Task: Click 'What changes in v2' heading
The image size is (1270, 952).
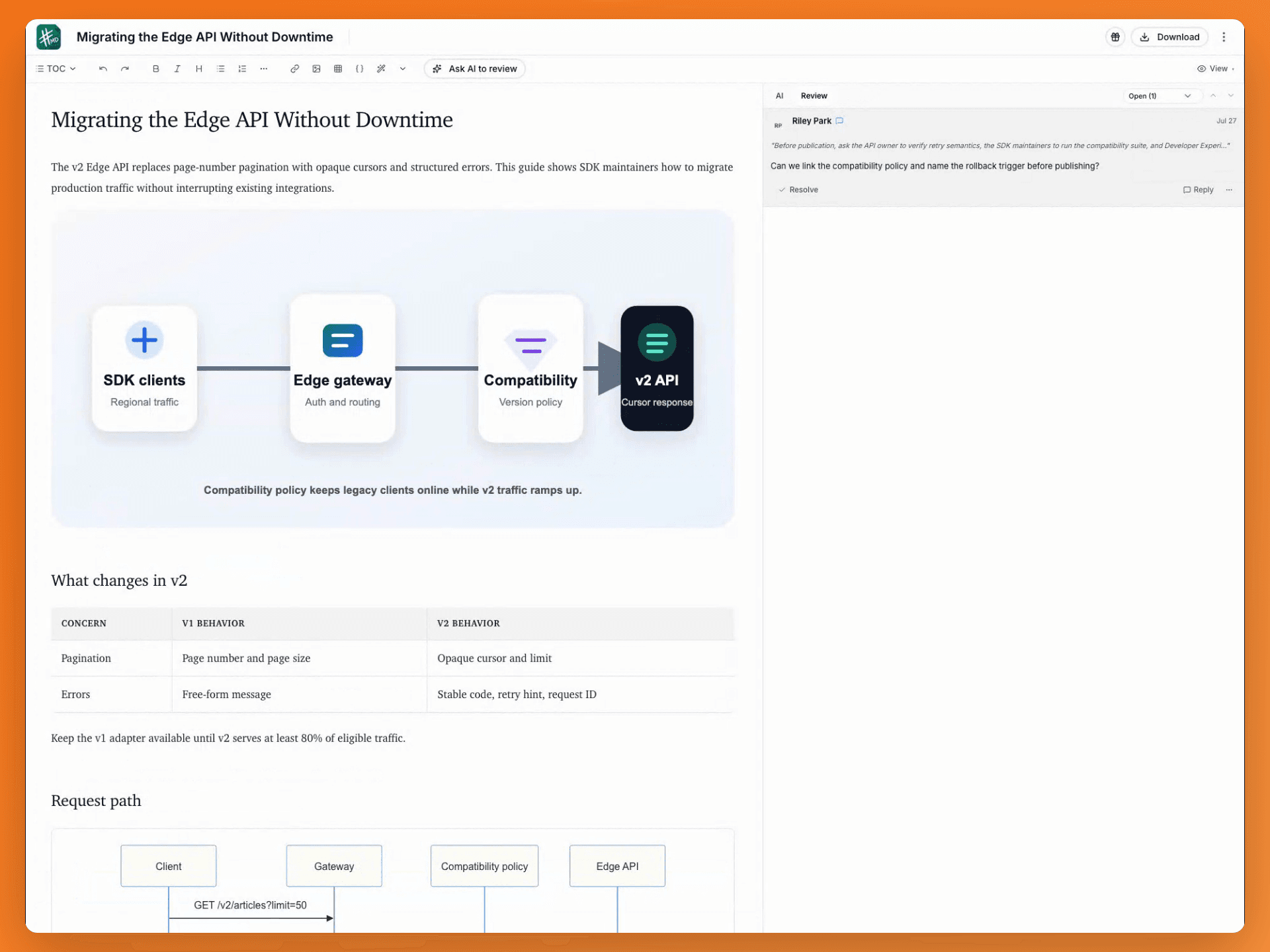Action: pos(119,580)
